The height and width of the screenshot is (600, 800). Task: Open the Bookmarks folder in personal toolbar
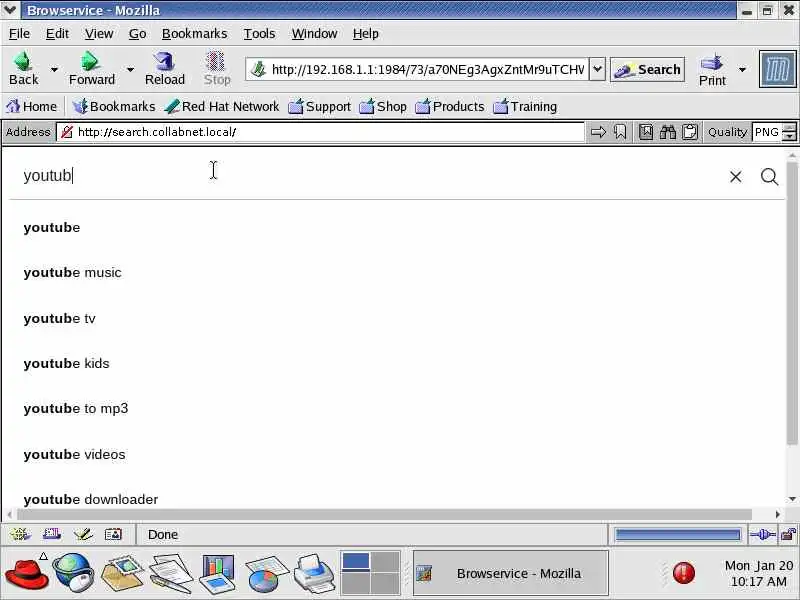click(113, 106)
